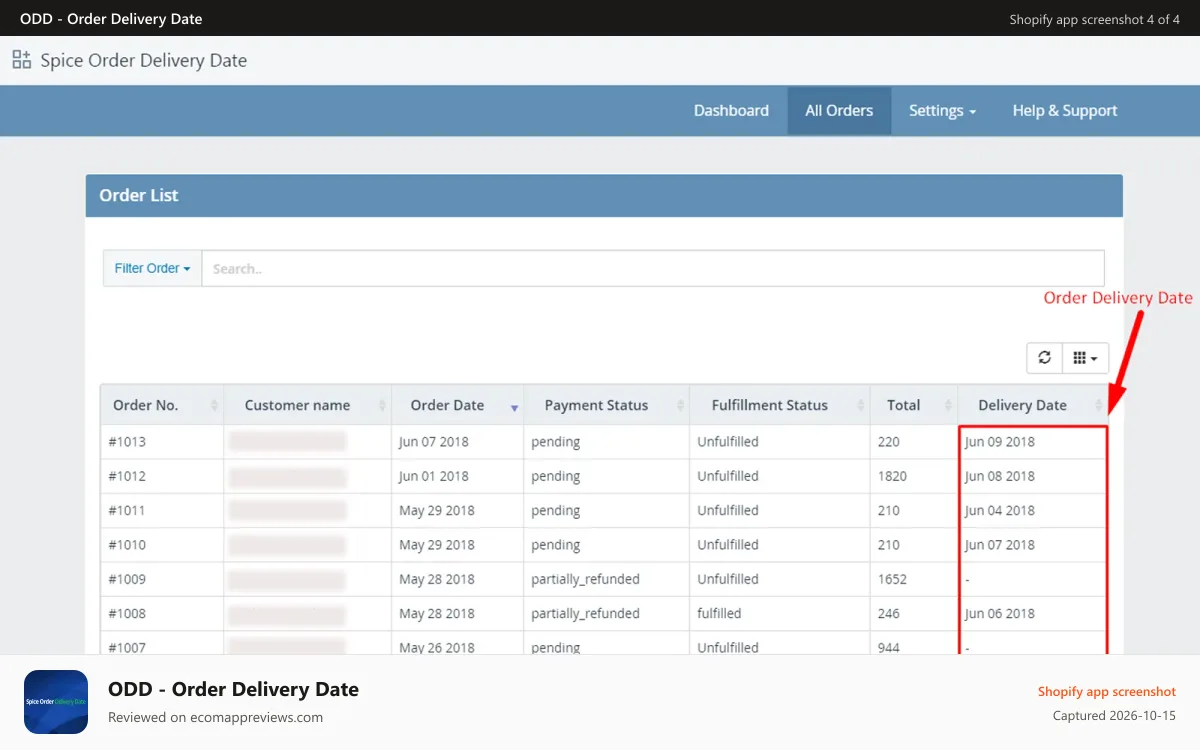Click total value 246
The height and width of the screenshot is (750, 1200).
coord(888,613)
